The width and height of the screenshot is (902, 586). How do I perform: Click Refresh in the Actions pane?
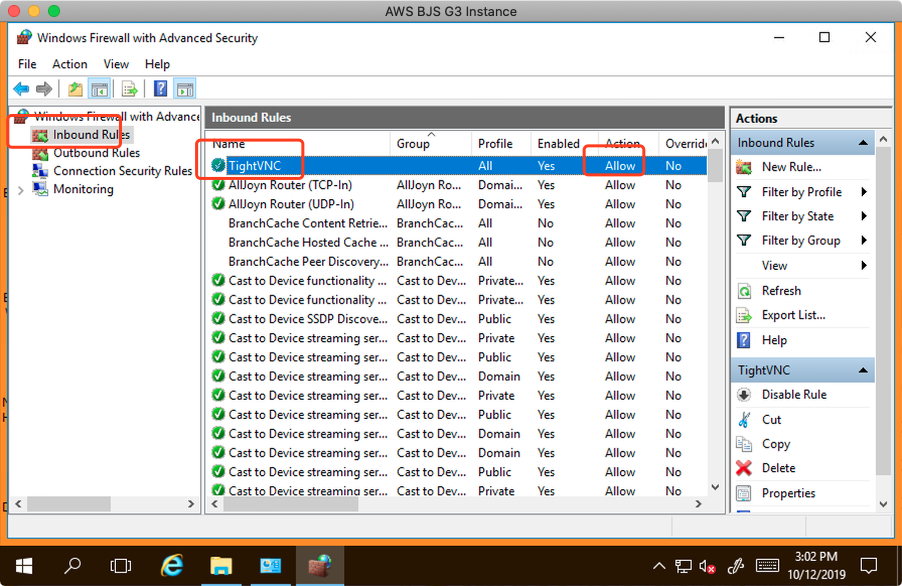click(780, 291)
